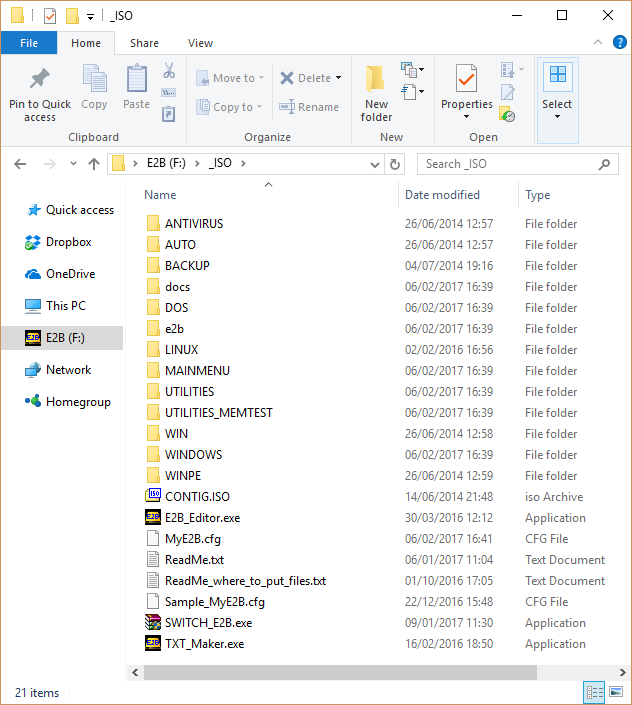Viewport: 632px width, 705px height.
Task: Select the SWITCH_E2B.exe icon
Action: tap(153, 622)
